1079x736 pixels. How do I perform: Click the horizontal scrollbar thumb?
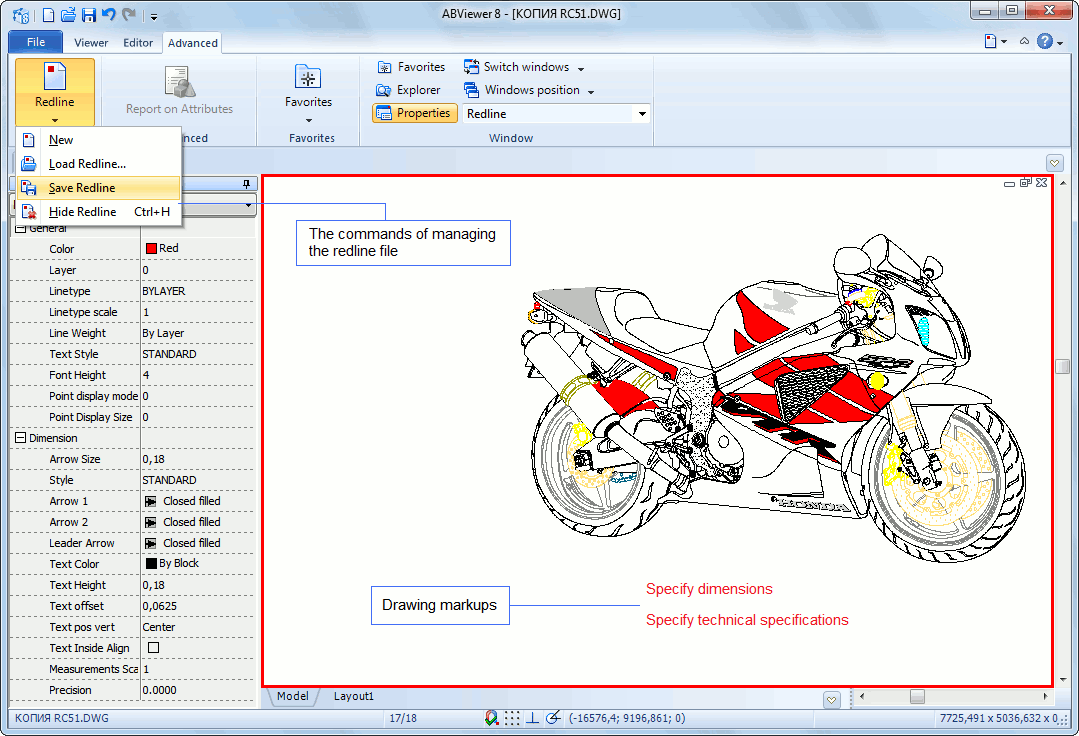pos(917,697)
